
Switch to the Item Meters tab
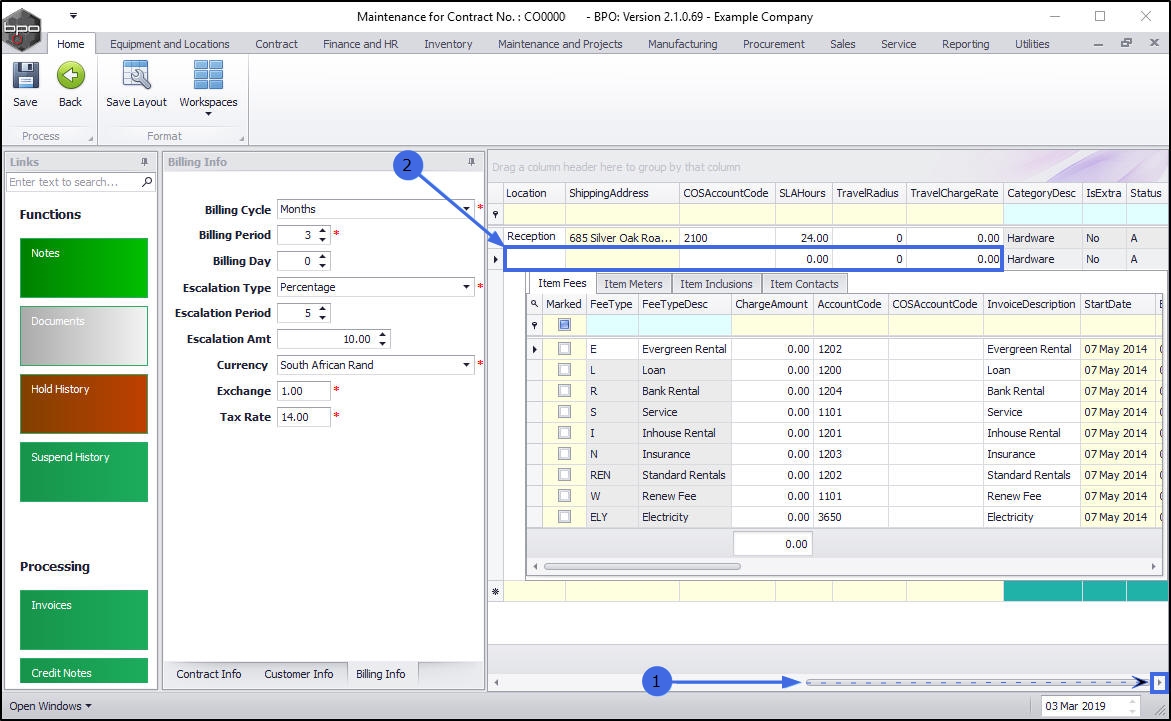pyautogui.click(x=633, y=284)
